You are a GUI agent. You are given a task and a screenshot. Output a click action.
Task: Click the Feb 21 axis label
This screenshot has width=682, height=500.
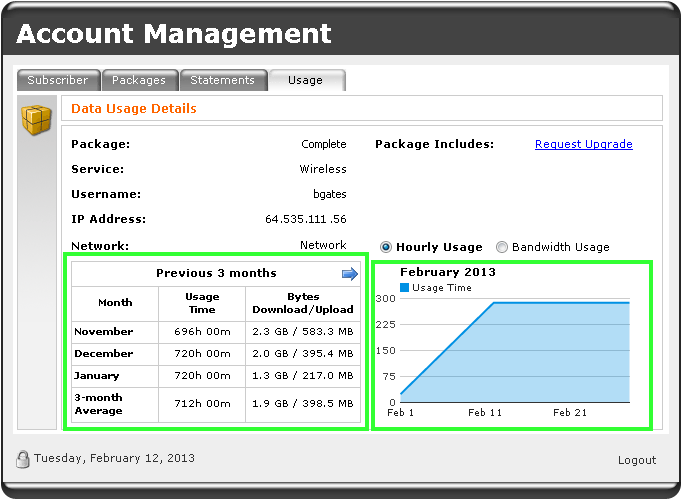point(570,413)
